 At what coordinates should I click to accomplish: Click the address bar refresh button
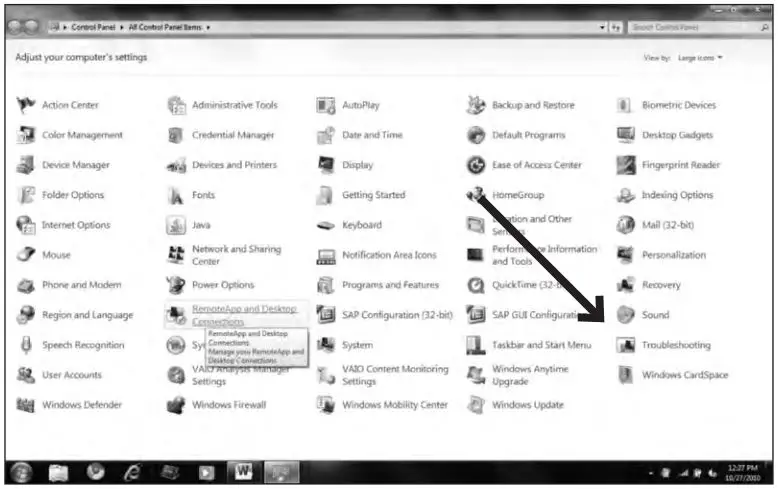(x=615, y=27)
